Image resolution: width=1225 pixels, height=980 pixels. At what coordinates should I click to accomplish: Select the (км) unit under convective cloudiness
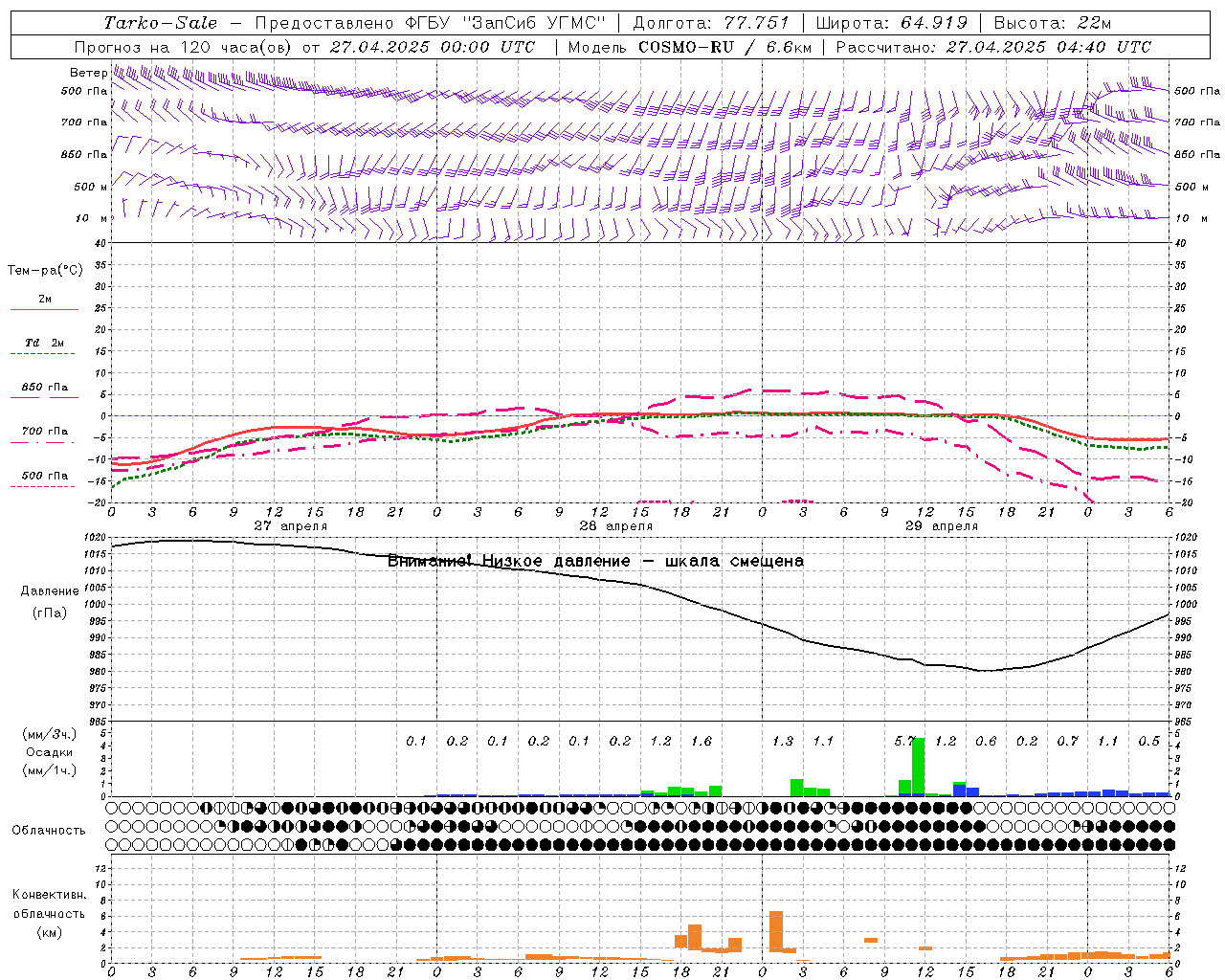[49, 932]
